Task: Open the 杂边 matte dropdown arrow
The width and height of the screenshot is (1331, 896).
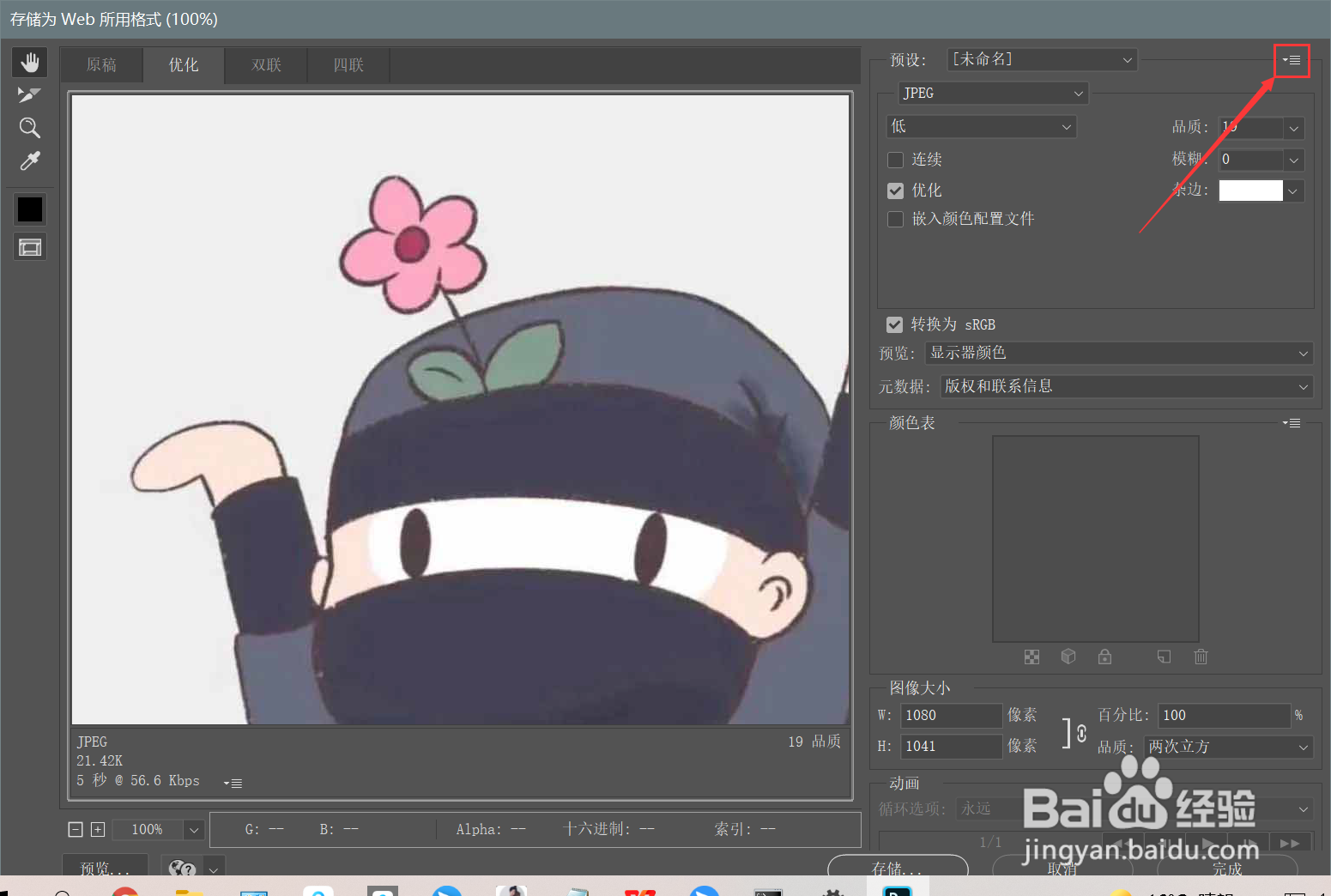Action: pos(1294,191)
